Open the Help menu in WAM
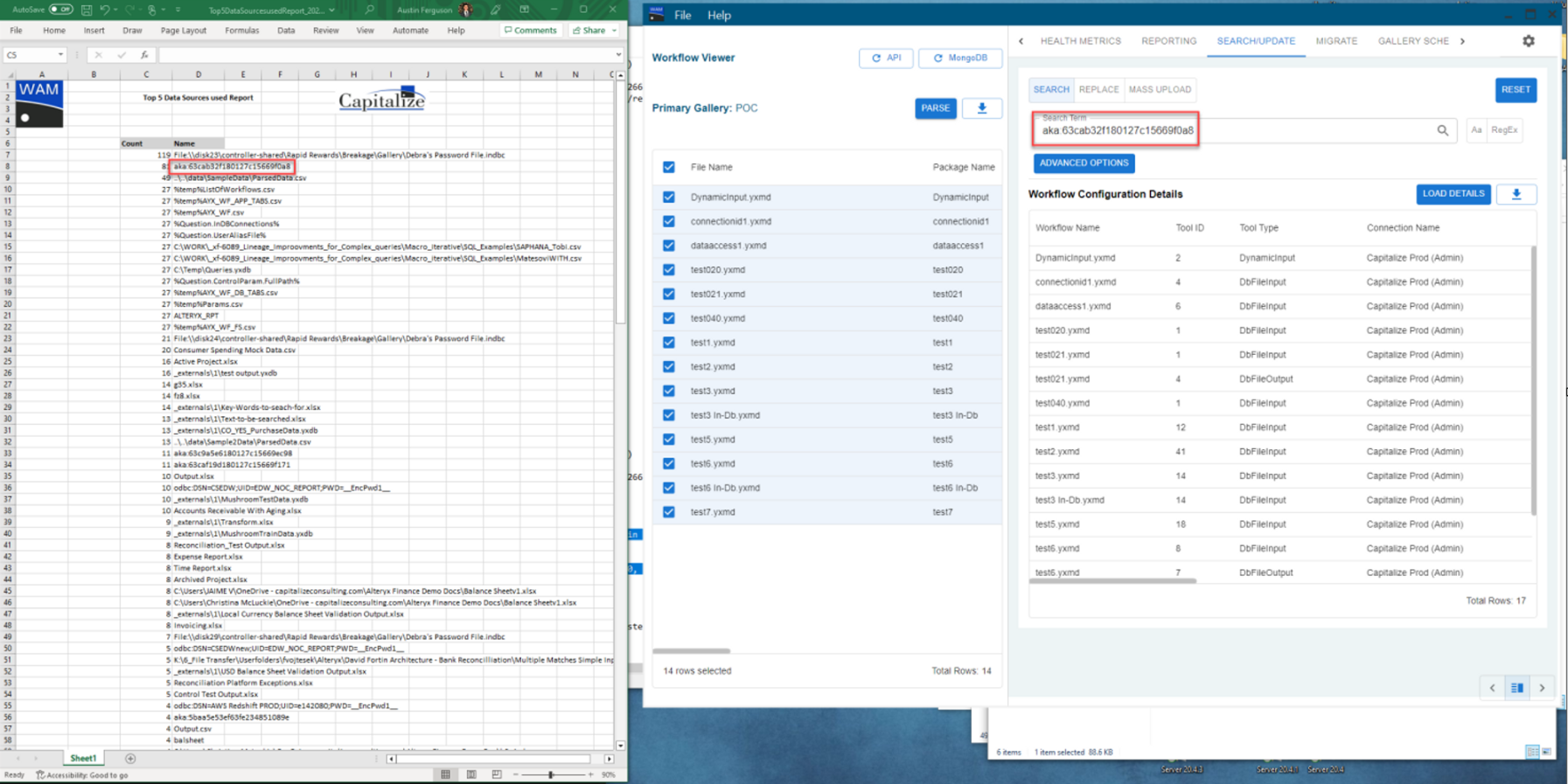 [719, 15]
